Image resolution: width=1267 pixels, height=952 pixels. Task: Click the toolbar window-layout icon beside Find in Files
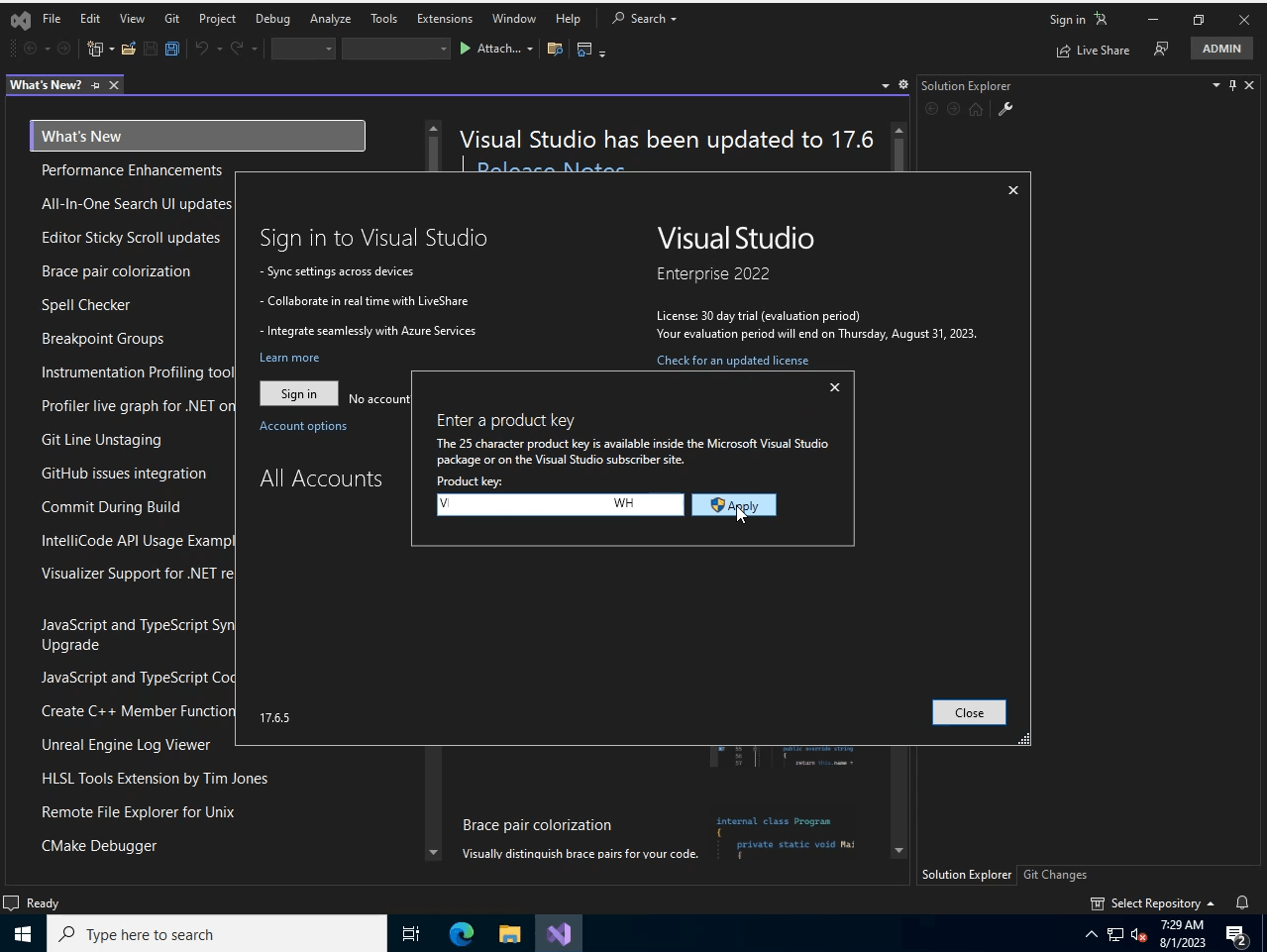(584, 49)
